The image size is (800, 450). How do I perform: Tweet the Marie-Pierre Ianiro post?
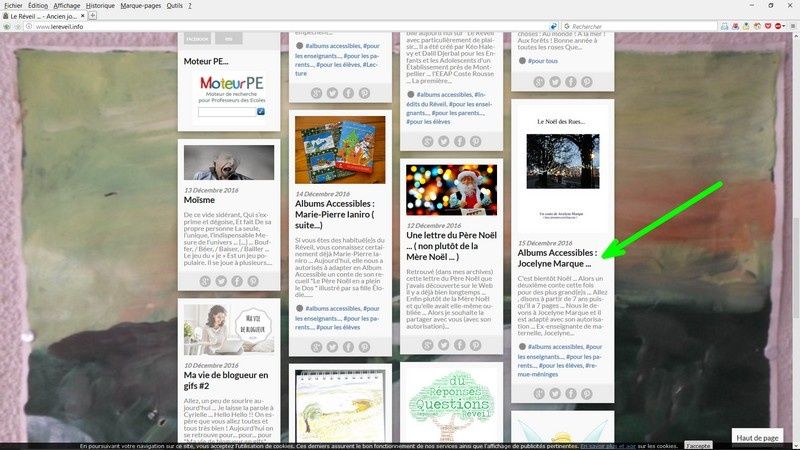point(332,347)
